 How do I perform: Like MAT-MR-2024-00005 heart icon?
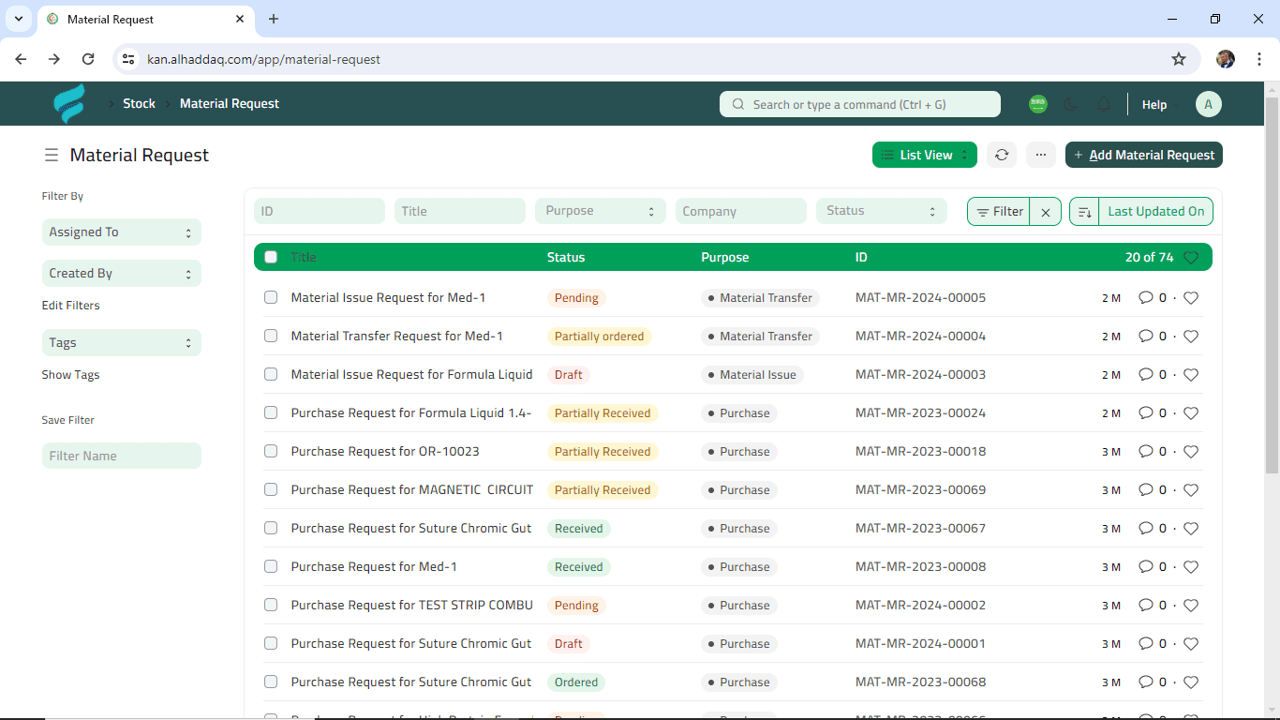pyautogui.click(x=1191, y=298)
